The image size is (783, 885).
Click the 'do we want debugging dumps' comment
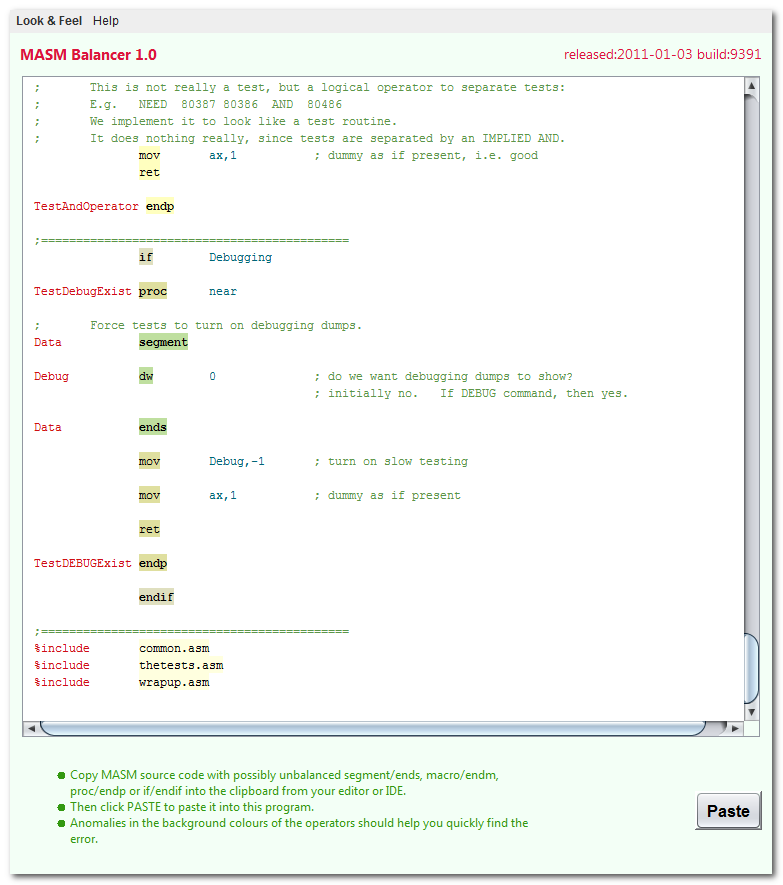[x=444, y=376]
